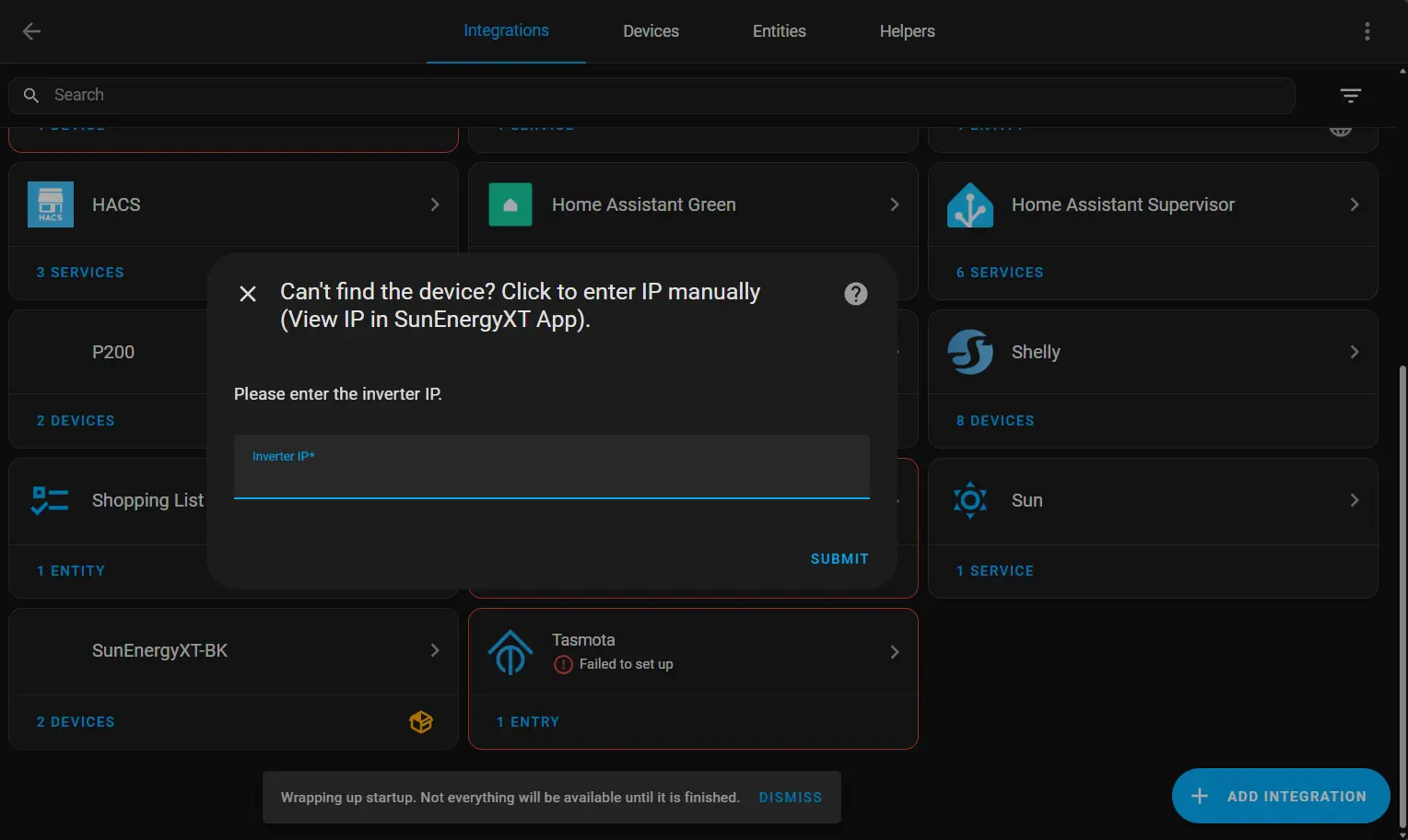Click the help question mark icon
Image resolution: width=1408 pixels, height=840 pixels.
pyautogui.click(x=855, y=294)
